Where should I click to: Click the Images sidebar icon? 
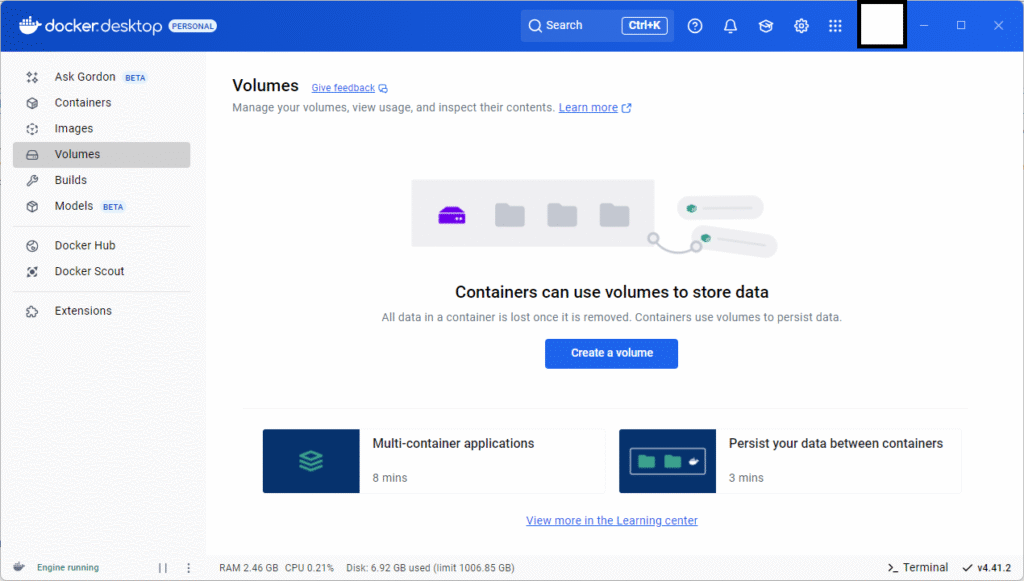[32, 129]
